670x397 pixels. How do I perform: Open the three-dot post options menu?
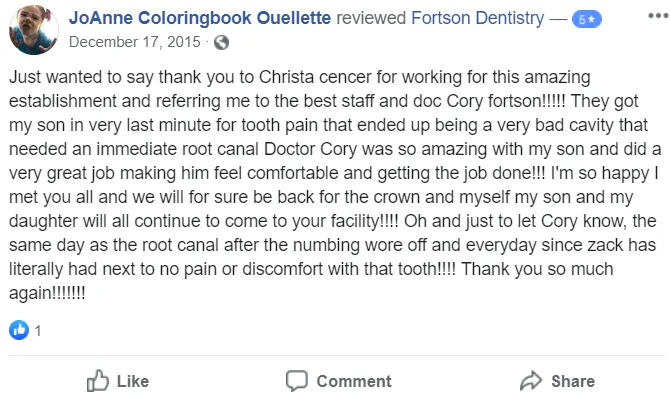click(x=658, y=16)
